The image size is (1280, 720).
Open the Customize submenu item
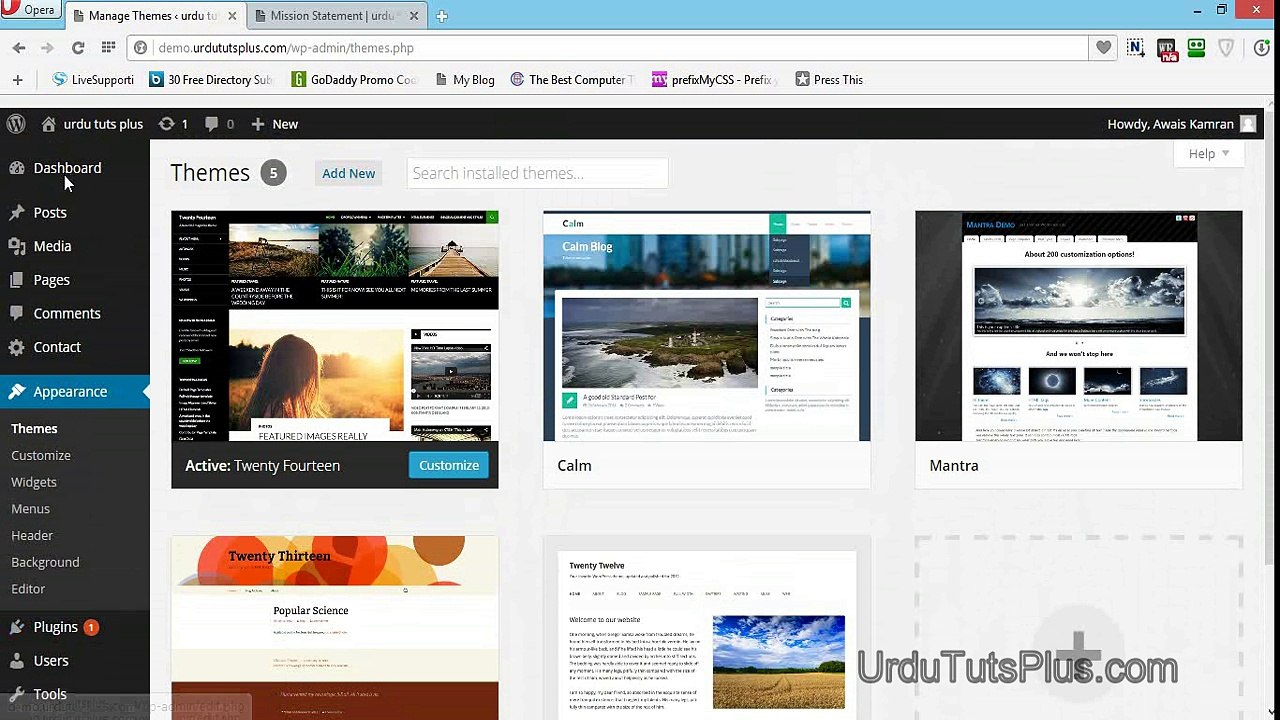click(41, 455)
